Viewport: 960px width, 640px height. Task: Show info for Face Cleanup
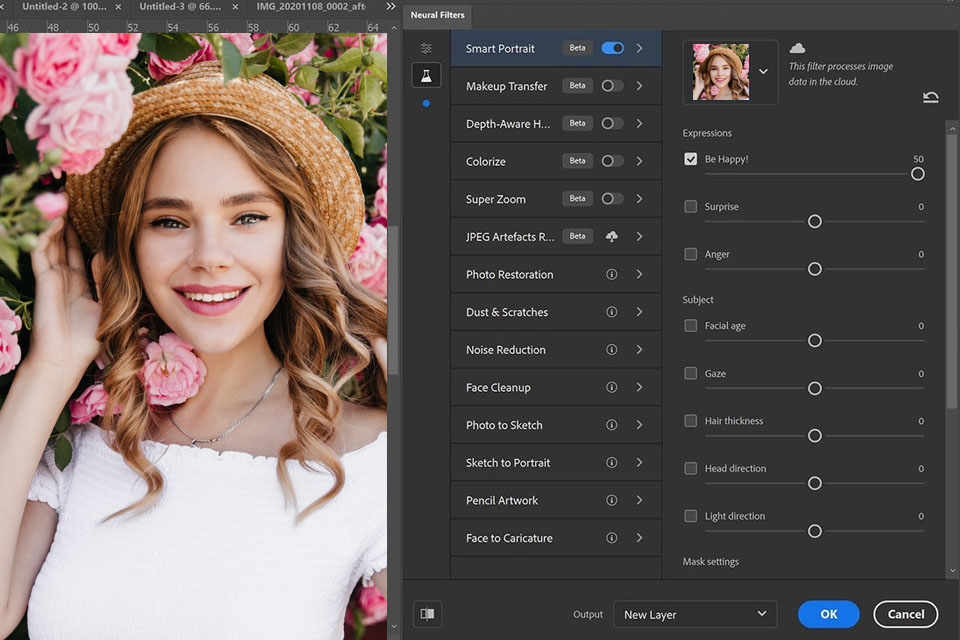pyautogui.click(x=612, y=387)
